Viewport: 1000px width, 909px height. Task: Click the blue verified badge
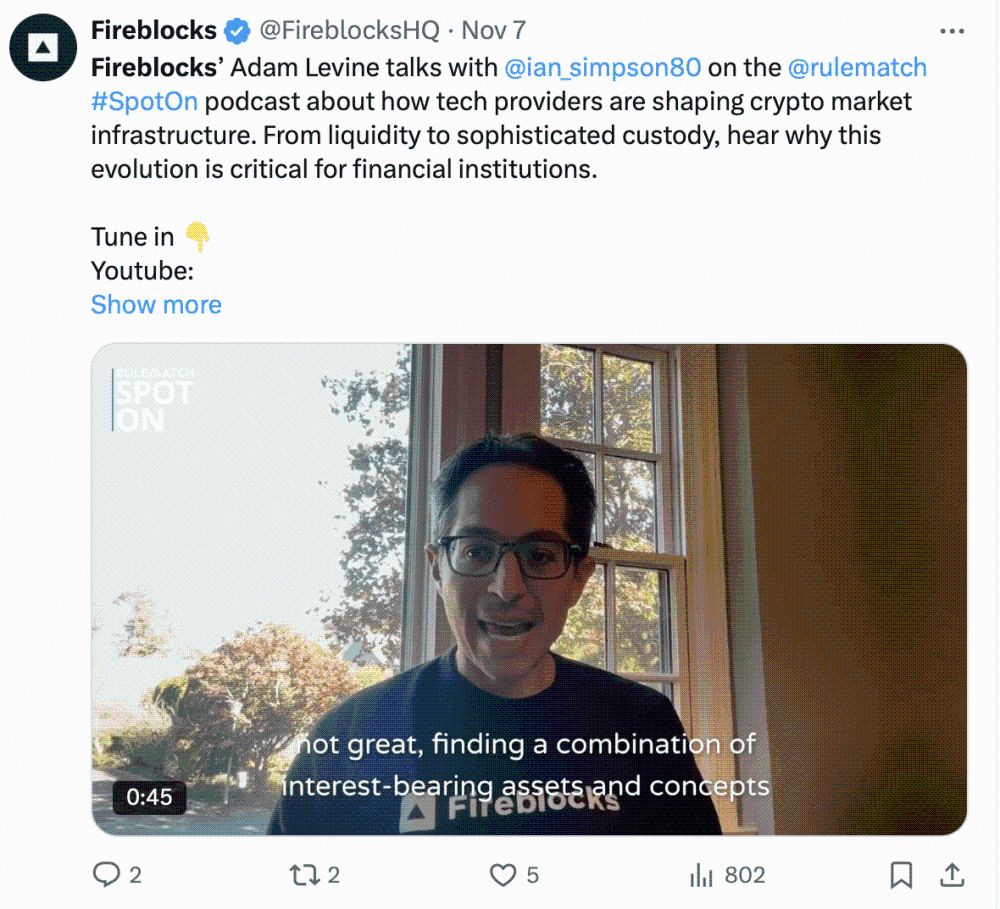[237, 31]
